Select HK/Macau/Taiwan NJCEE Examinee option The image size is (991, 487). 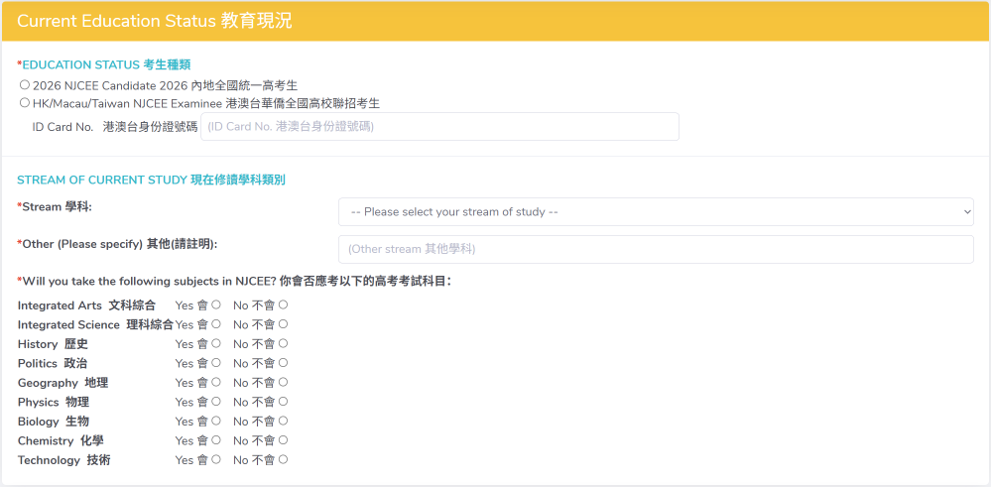tap(25, 103)
